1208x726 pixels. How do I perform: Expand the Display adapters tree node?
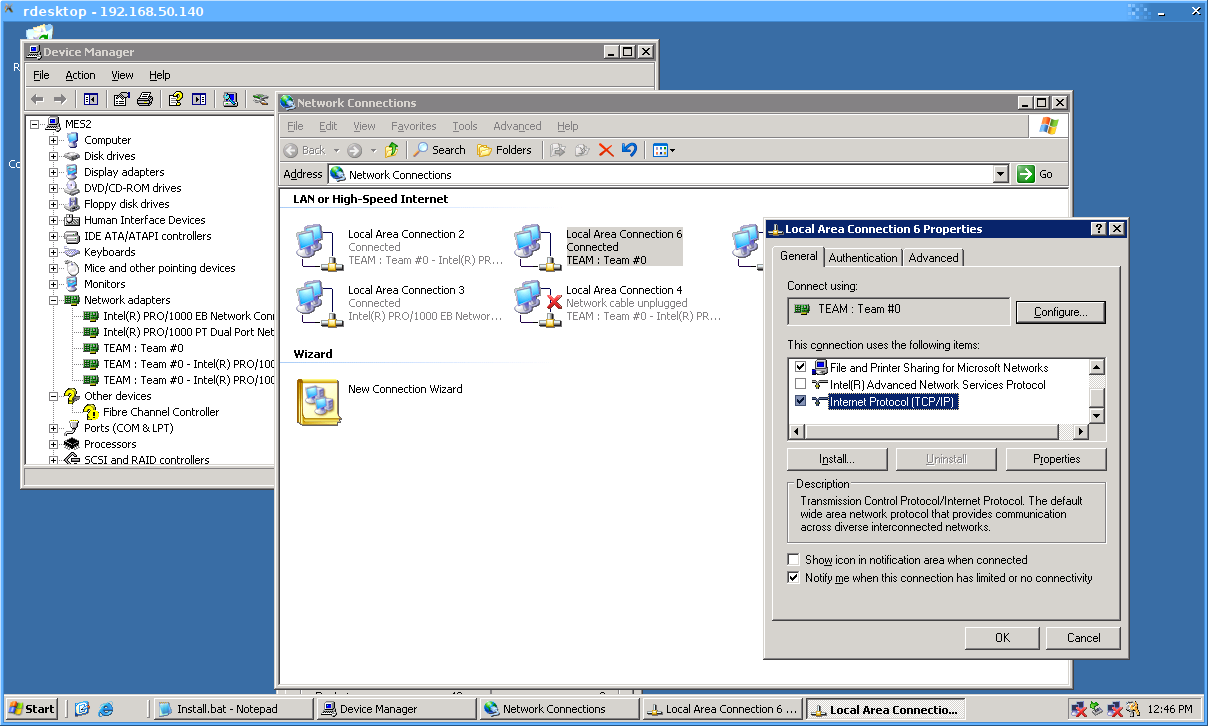click(x=54, y=172)
